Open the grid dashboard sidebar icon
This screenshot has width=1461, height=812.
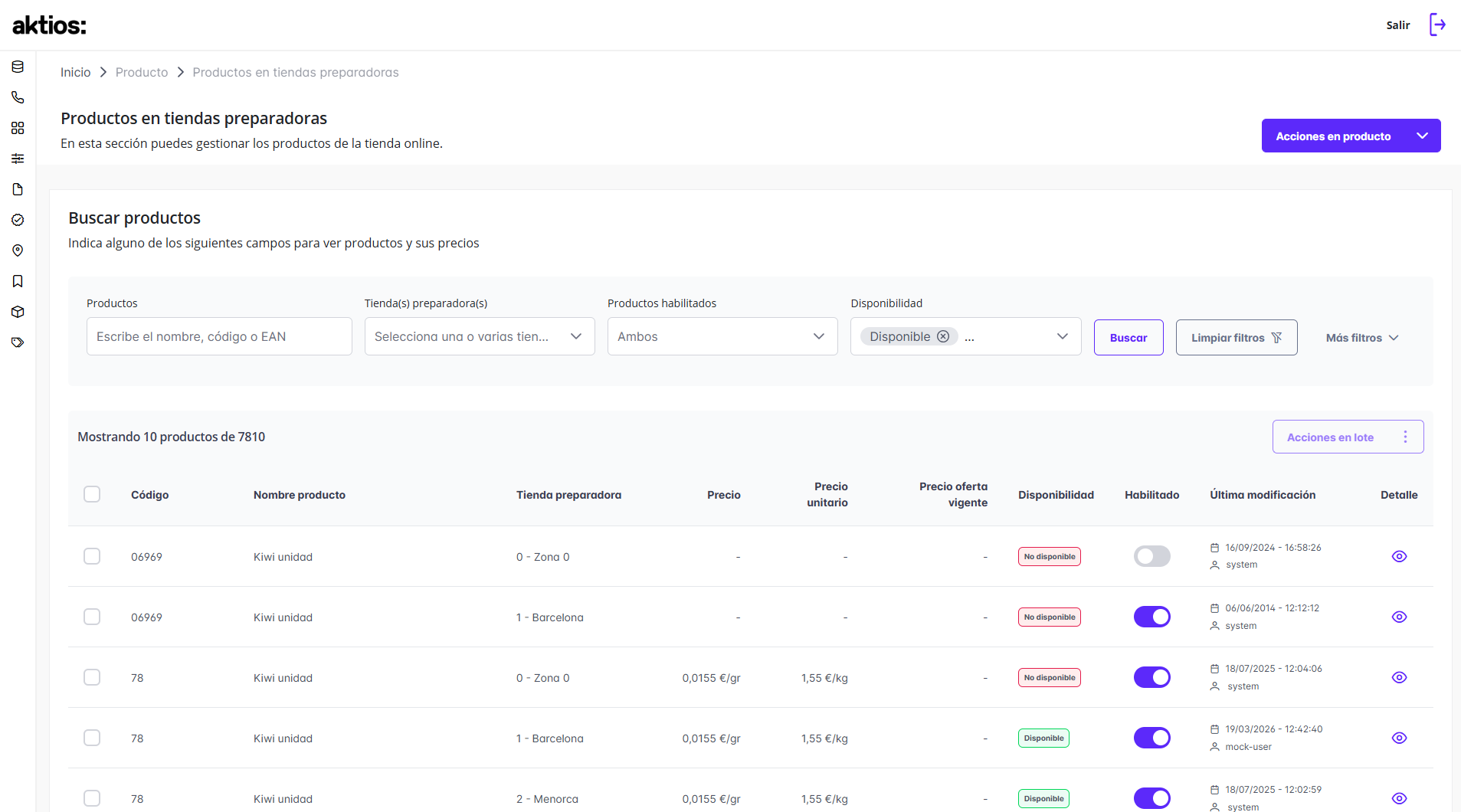[18, 128]
